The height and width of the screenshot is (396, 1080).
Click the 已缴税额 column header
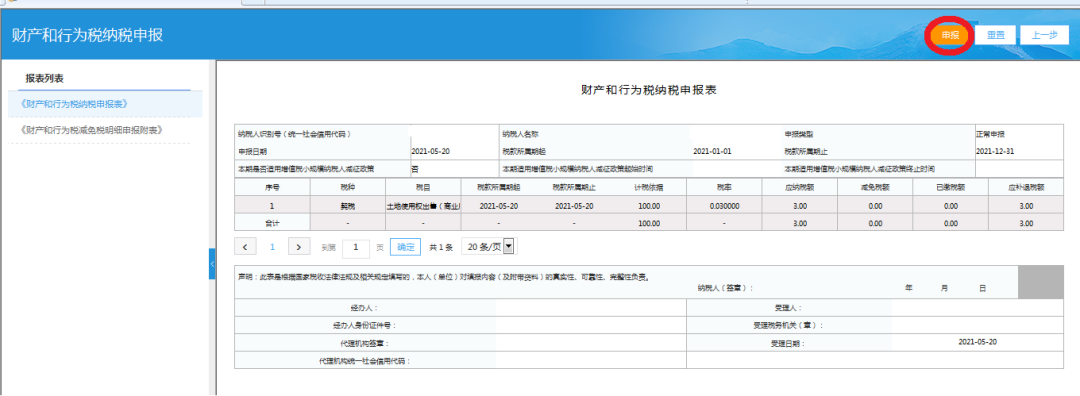[951, 187]
